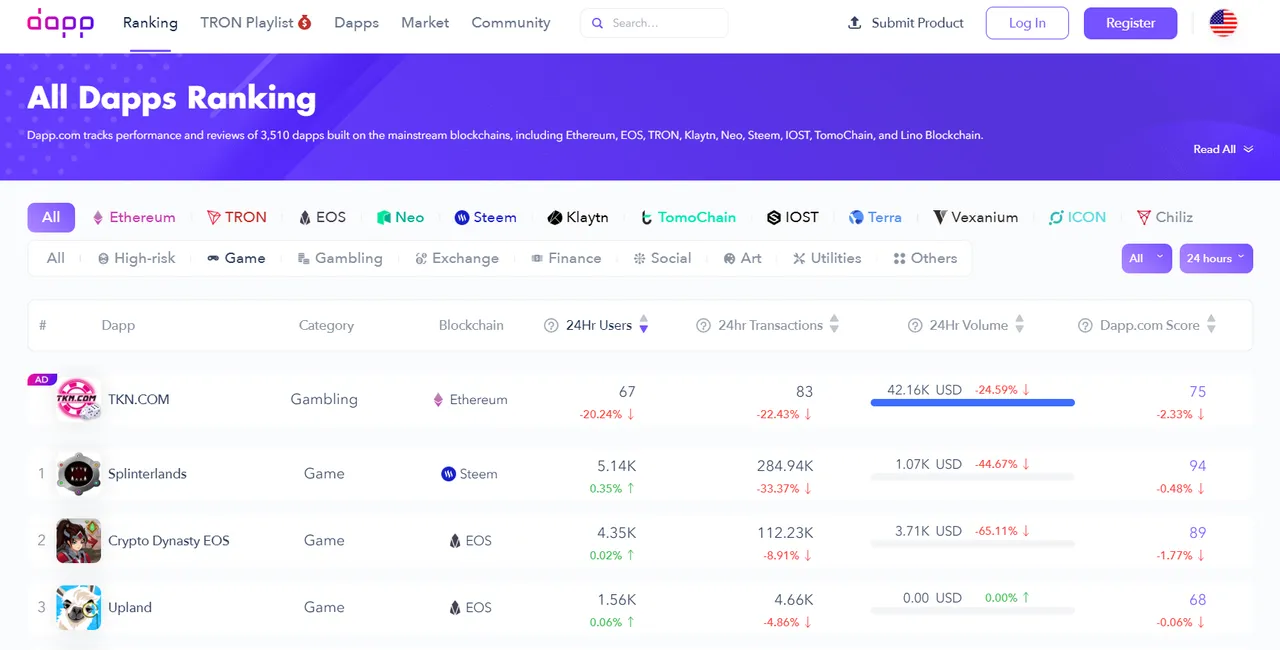Open the US flag language selector
The image size is (1280, 650).
pyautogui.click(x=1223, y=23)
